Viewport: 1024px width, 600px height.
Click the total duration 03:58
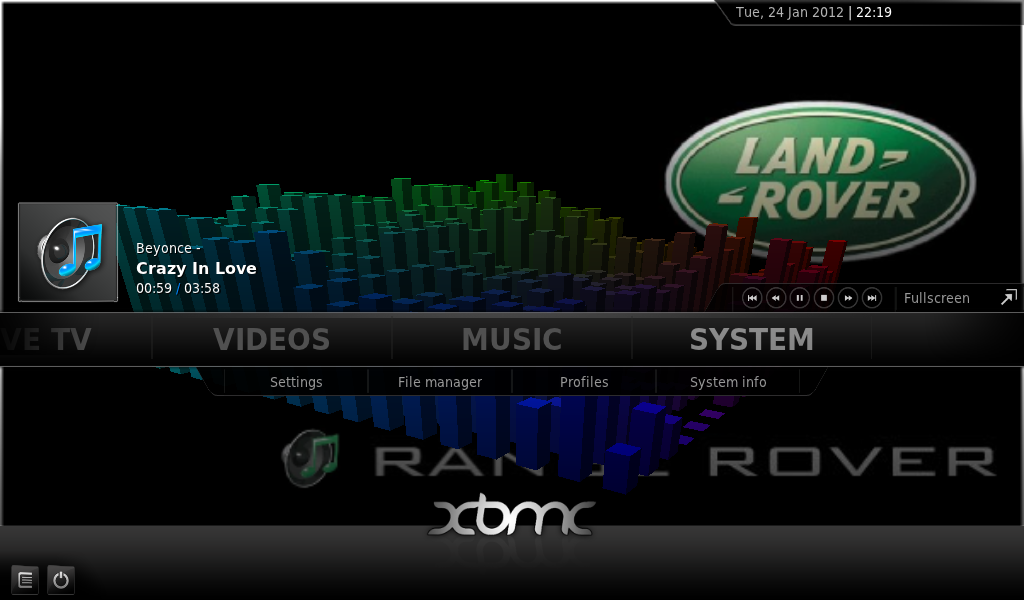tap(202, 288)
